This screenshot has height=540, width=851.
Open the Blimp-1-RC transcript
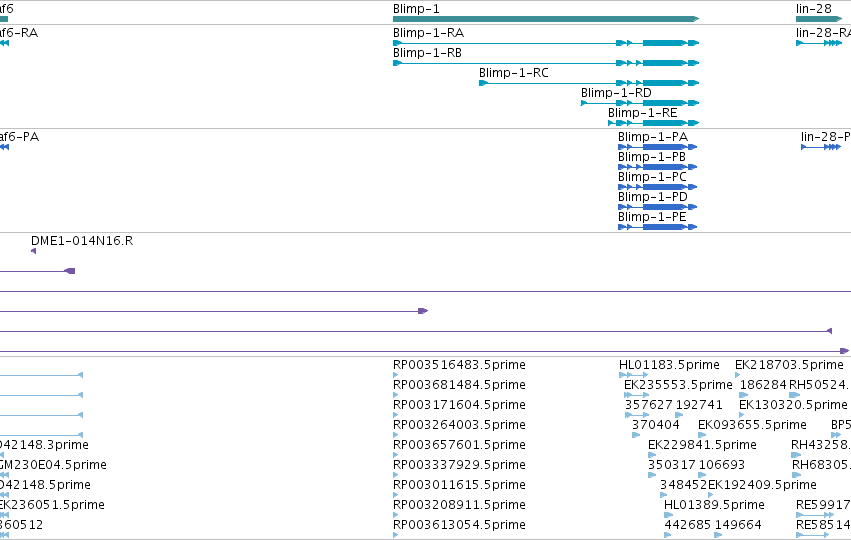(x=589, y=83)
